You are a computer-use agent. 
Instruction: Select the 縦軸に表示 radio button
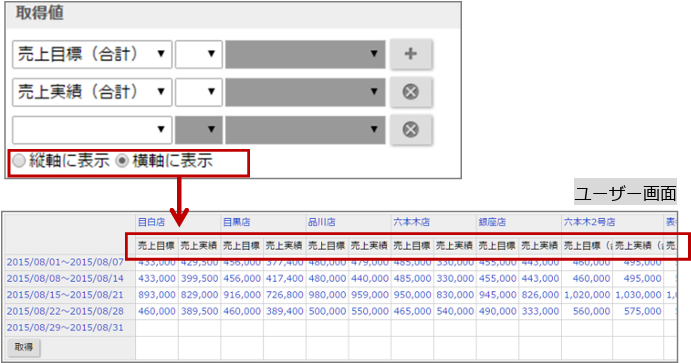[x=19, y=161]
